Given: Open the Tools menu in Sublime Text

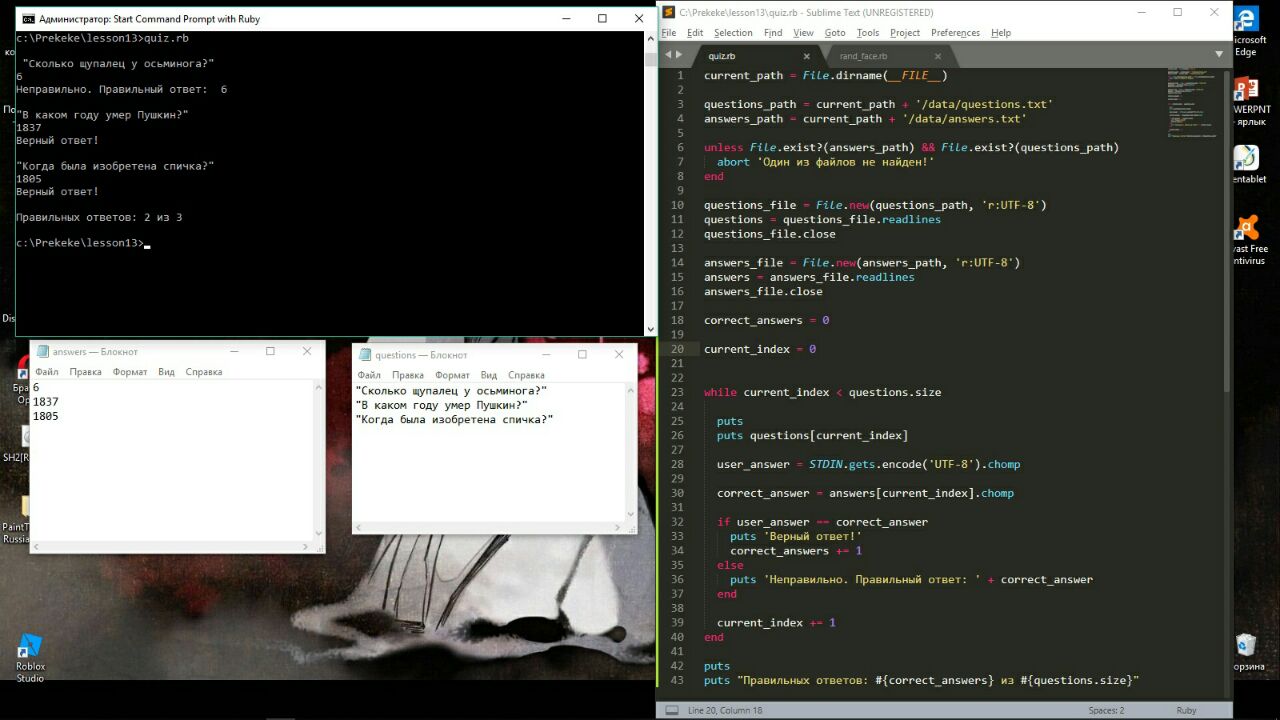Looking at the screenshot, I should coord(868,33).
